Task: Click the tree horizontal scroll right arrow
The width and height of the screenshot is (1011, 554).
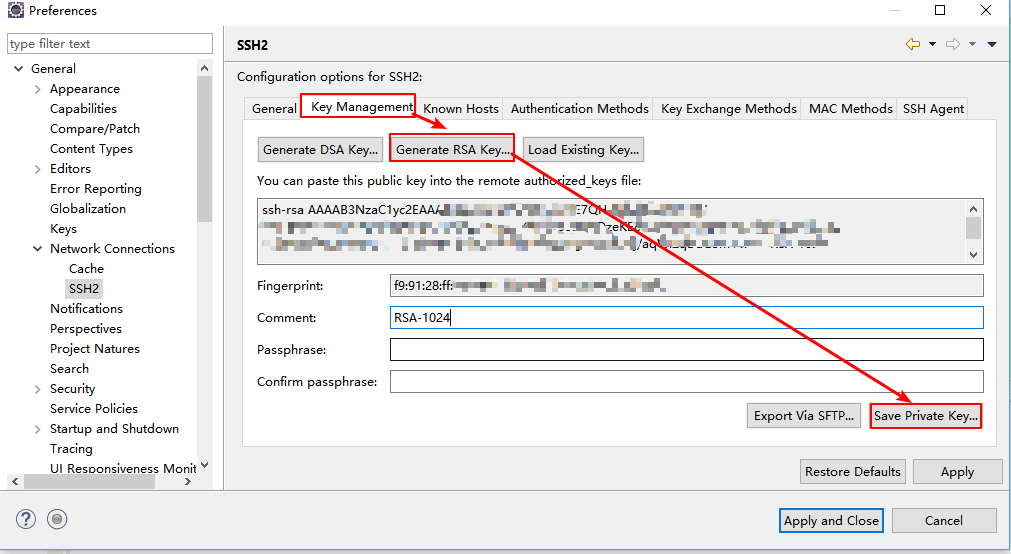Action: pyautogui.click(x=188, y=482)
